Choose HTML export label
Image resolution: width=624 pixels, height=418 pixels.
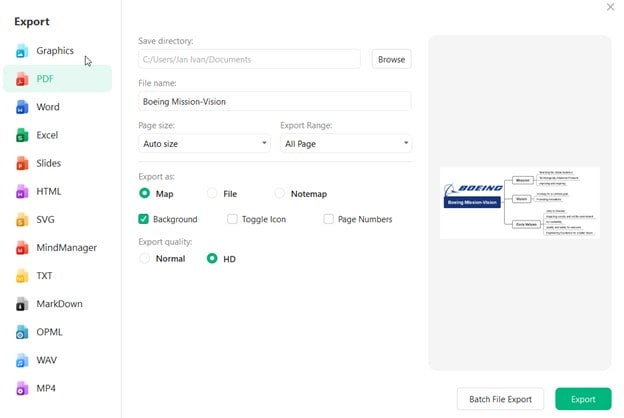(49, 191)
